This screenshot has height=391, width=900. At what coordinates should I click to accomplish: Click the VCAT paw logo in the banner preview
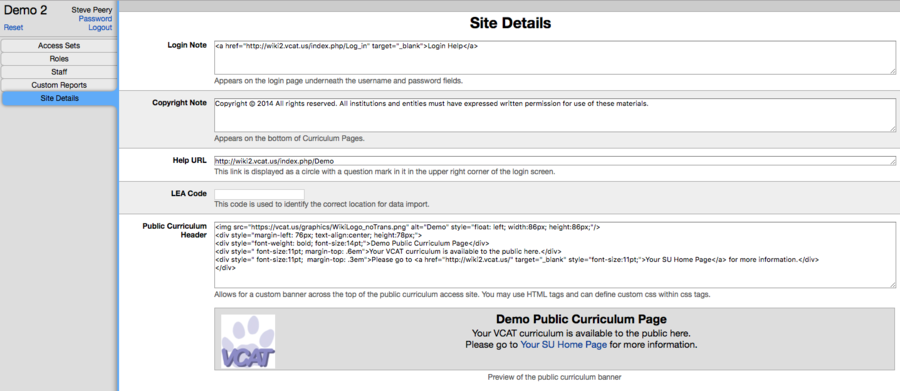coord(248,341)
